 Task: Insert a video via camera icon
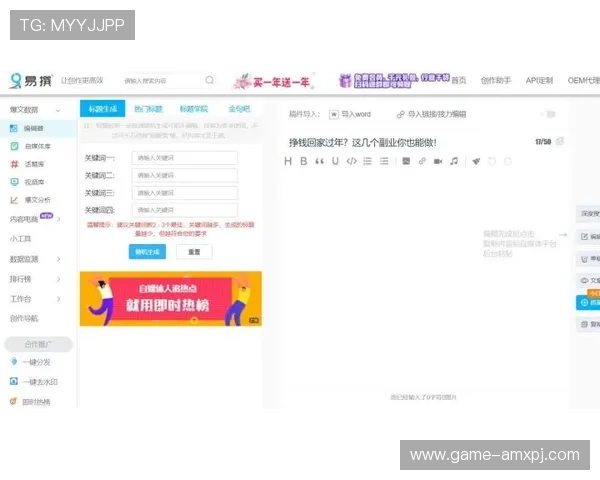coord(438,161)
